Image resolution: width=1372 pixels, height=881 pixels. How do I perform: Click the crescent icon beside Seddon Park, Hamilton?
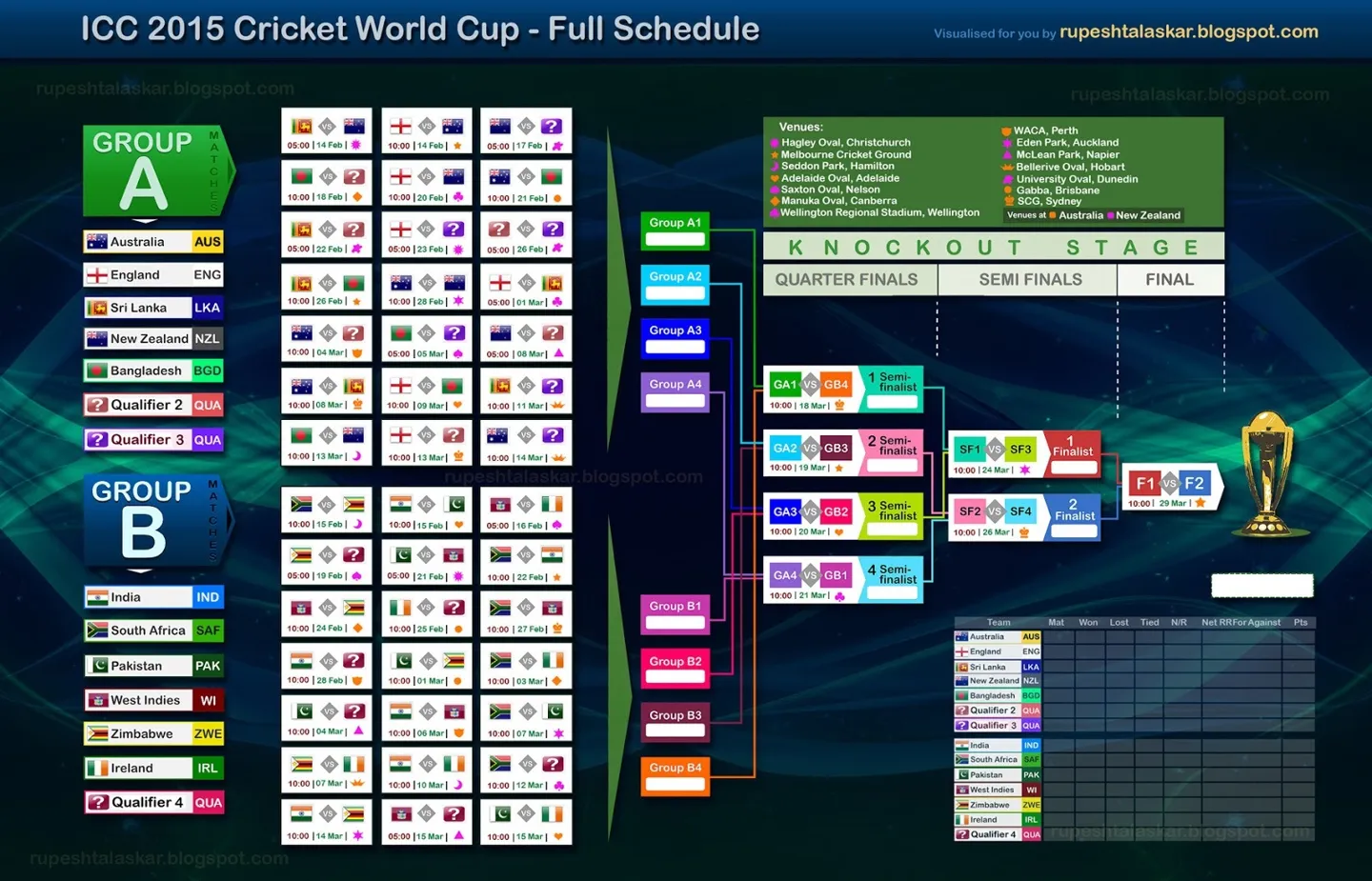(775, 166)
